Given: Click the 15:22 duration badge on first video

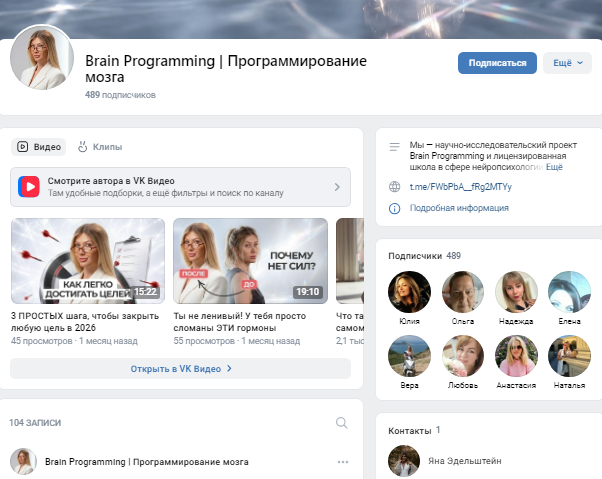Looking at the screenshot, I should coord(146,292).
